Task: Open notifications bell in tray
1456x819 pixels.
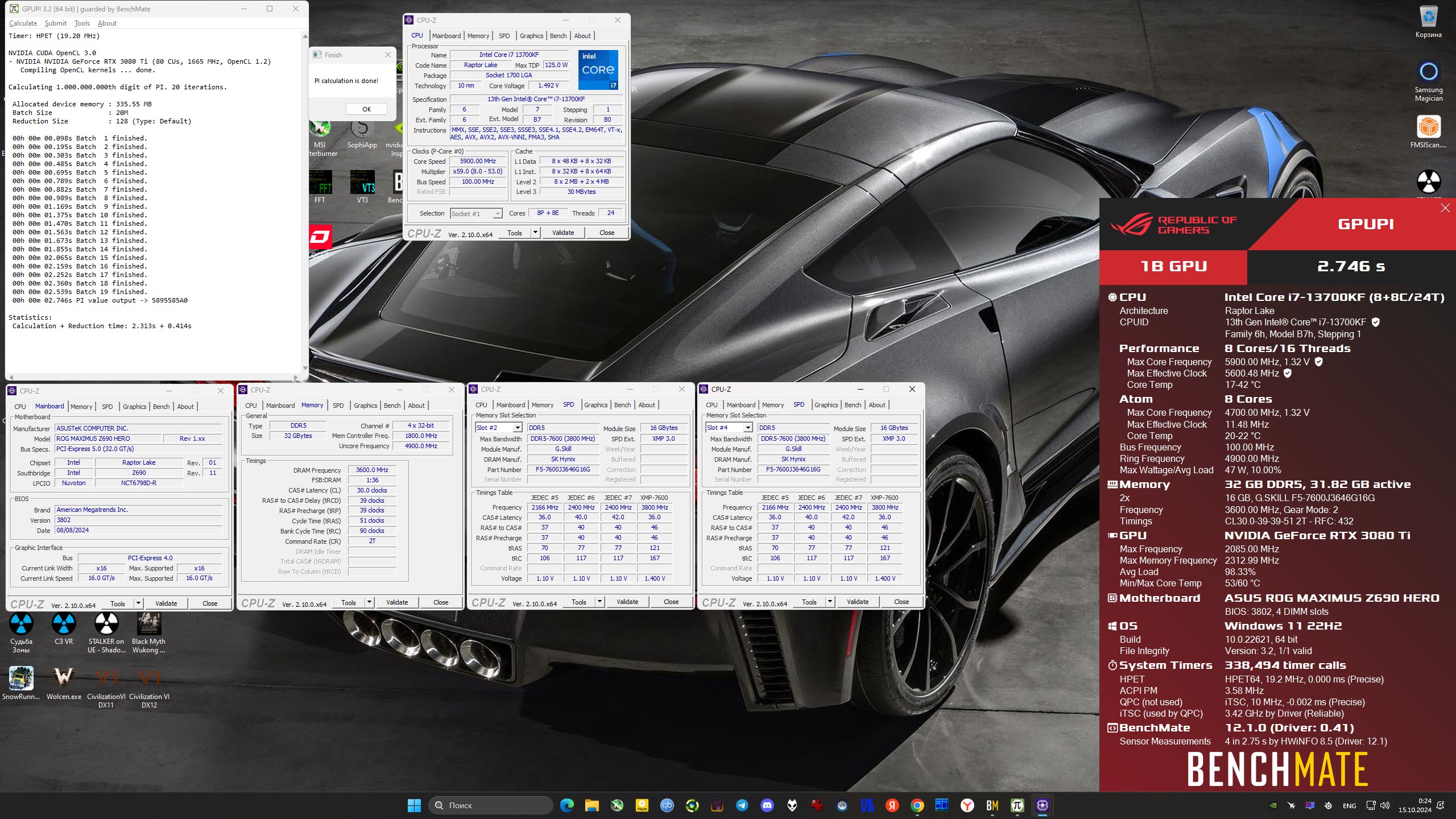Action: coord(1440,805)
